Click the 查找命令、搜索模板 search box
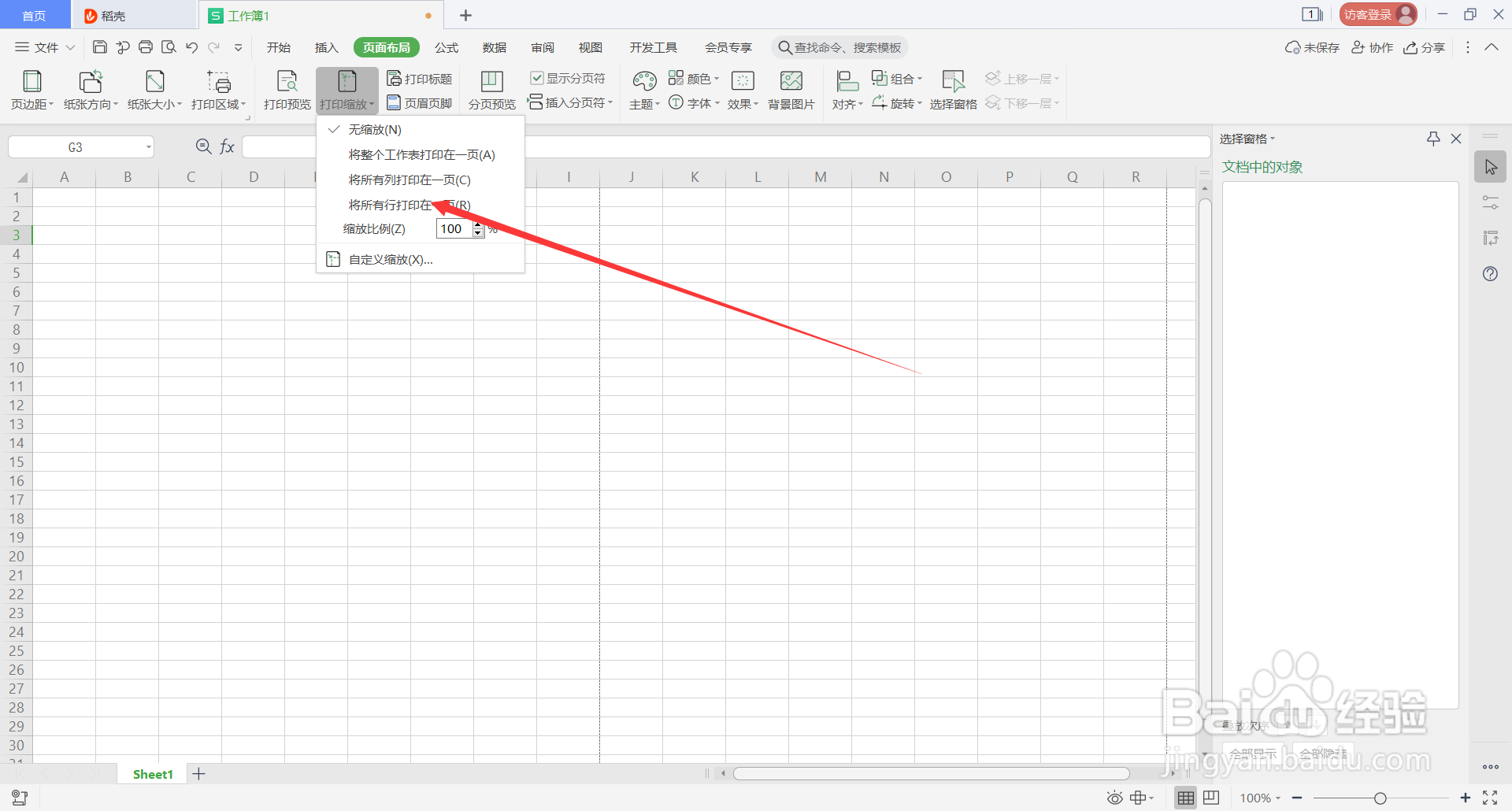The width and height of the screenshot is (1512, 811). (x=839, y=47)
